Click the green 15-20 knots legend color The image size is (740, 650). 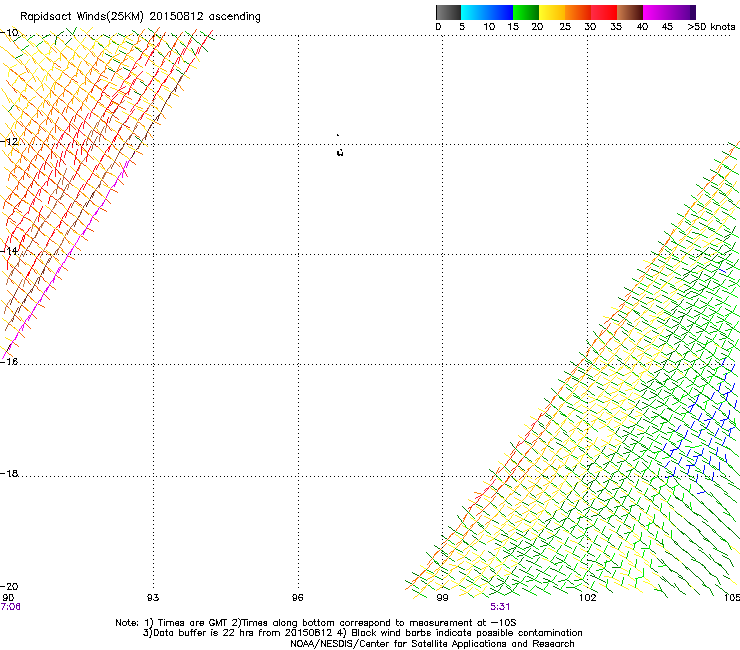[526, 12]
